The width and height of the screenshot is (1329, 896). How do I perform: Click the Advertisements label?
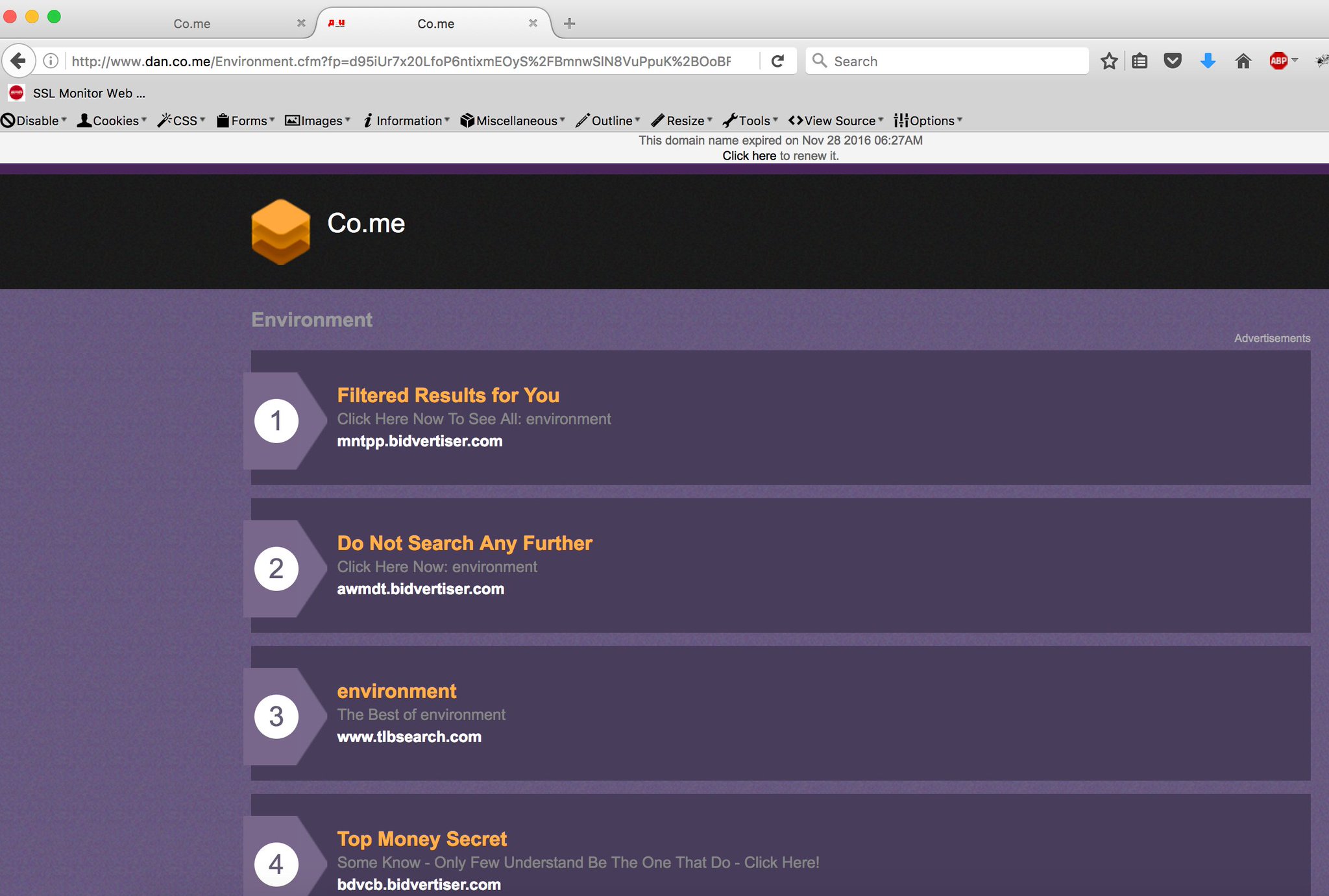coord(1272,338)
